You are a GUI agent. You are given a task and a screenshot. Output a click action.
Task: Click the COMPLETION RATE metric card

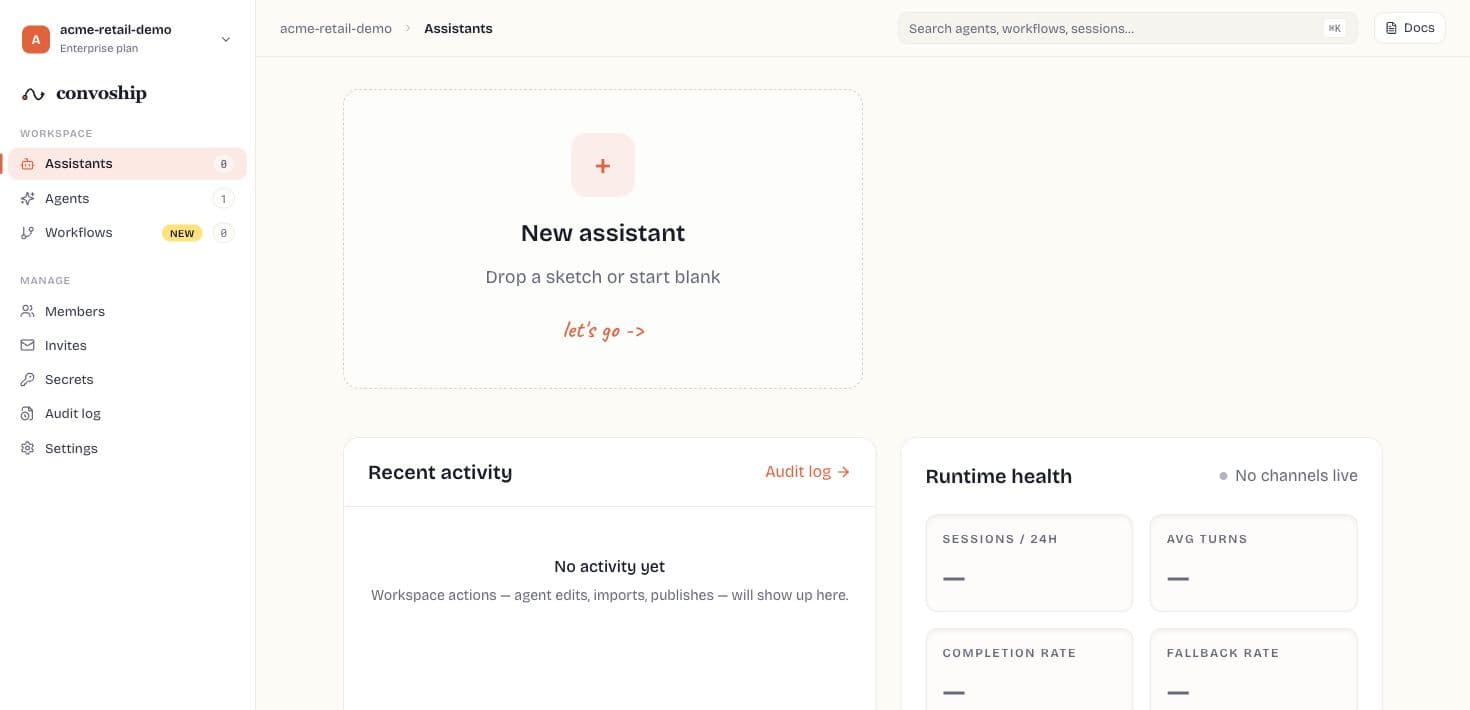click(x=1029, y=670)
